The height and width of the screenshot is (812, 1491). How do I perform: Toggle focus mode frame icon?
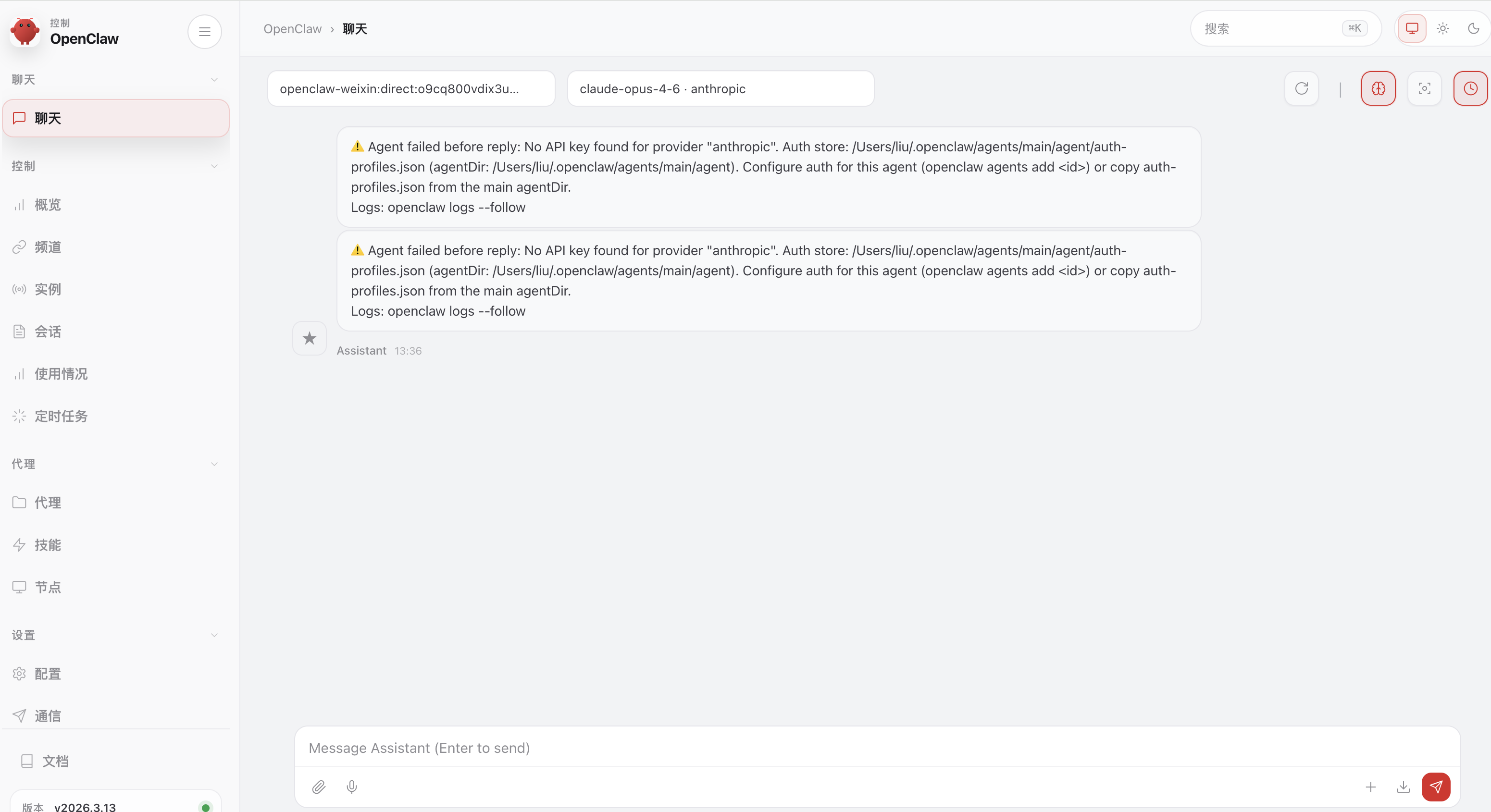click(1425, 88)
